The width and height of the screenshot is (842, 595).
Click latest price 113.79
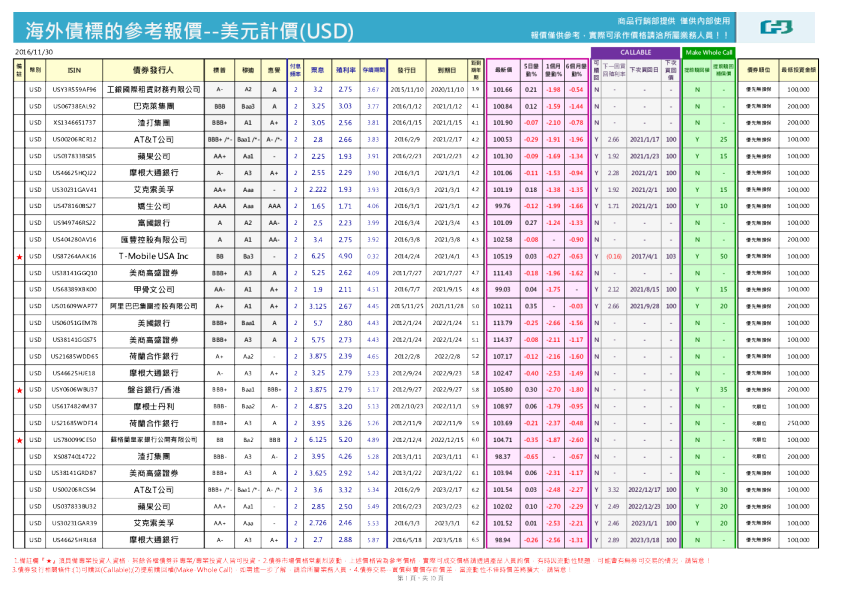(503, 323)
